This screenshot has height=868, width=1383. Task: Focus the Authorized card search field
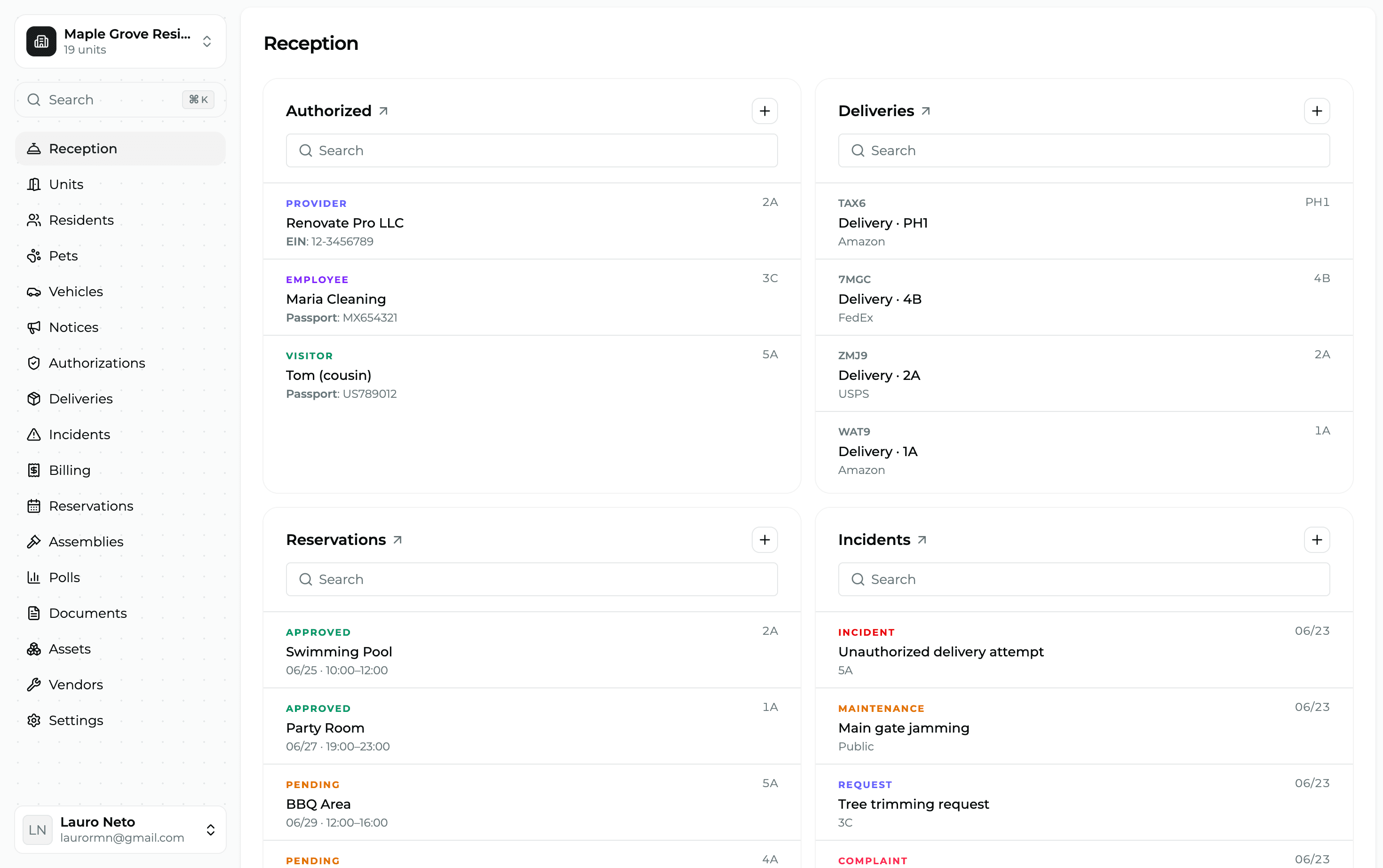click(532, 150)
